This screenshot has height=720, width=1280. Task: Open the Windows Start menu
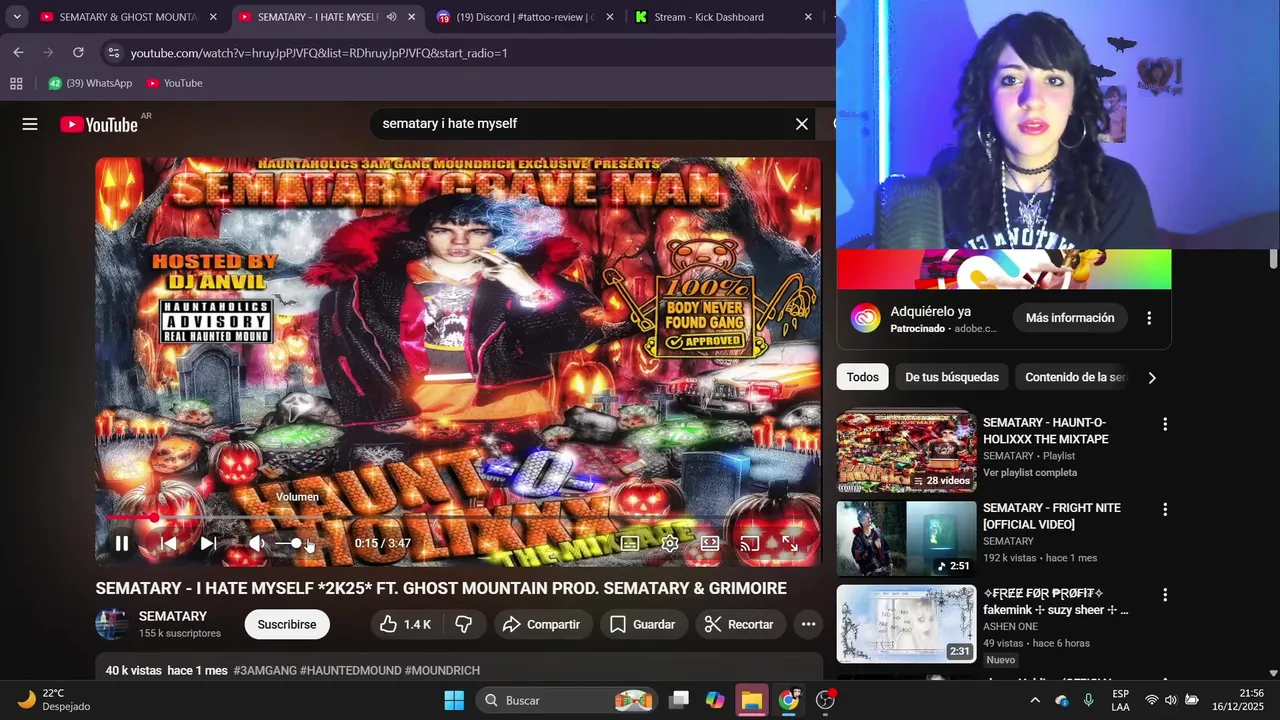pos(454,700)
